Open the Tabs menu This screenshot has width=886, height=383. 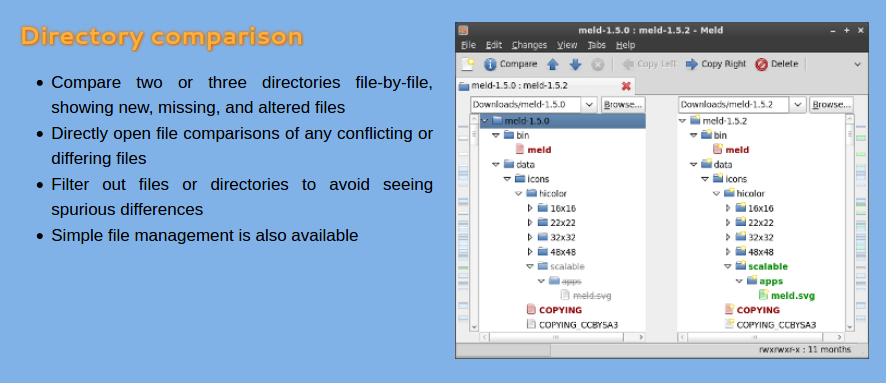click(596, 45)
